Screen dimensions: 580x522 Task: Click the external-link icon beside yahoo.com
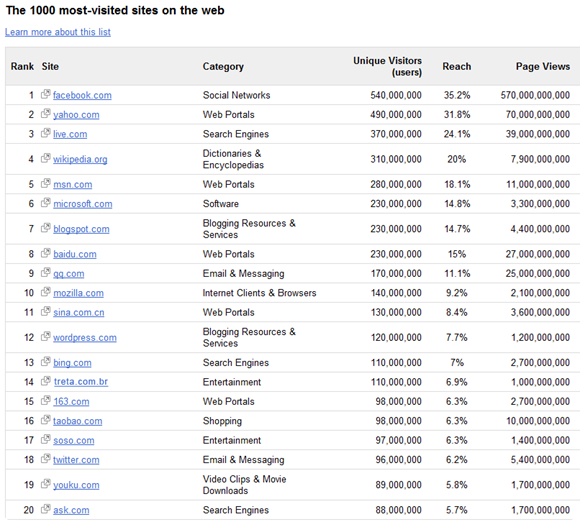[45, 114]
